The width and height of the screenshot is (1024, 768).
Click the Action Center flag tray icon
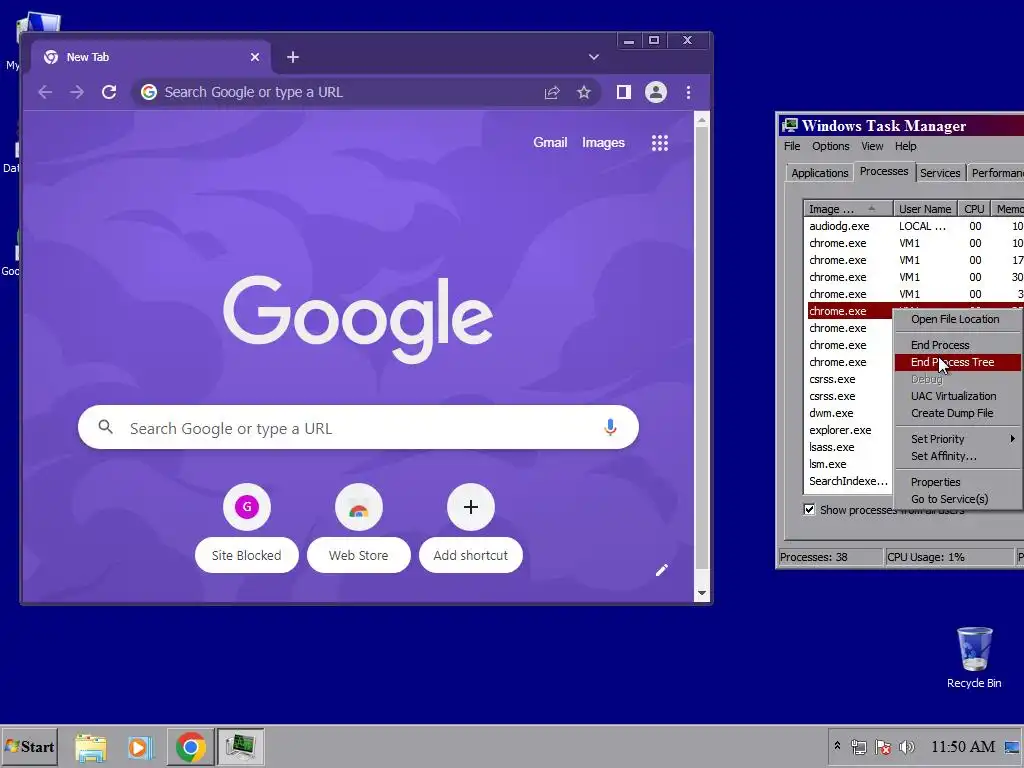[882, 747]
